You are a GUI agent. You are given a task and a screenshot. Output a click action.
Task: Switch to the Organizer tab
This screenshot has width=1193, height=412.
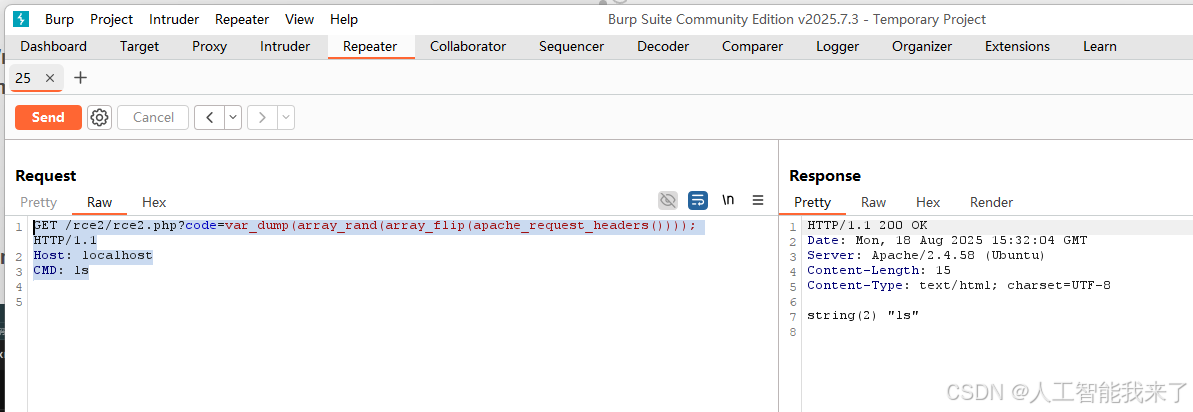pos(922,46)
